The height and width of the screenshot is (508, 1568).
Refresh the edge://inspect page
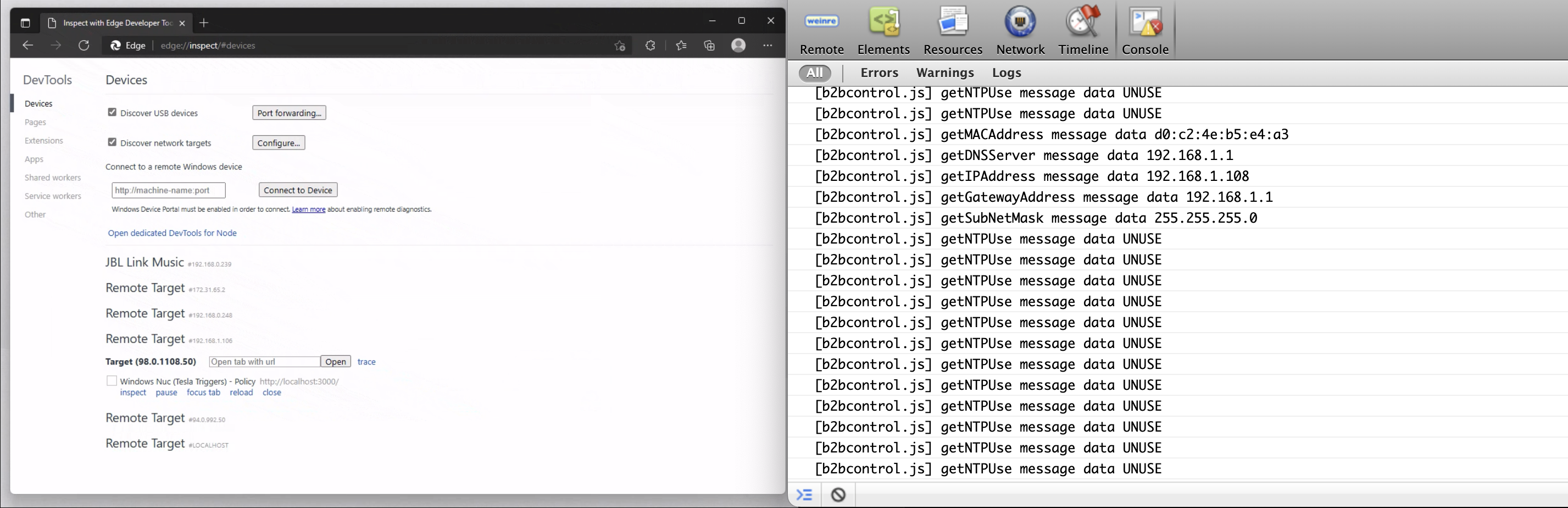[x=85, y=45]
